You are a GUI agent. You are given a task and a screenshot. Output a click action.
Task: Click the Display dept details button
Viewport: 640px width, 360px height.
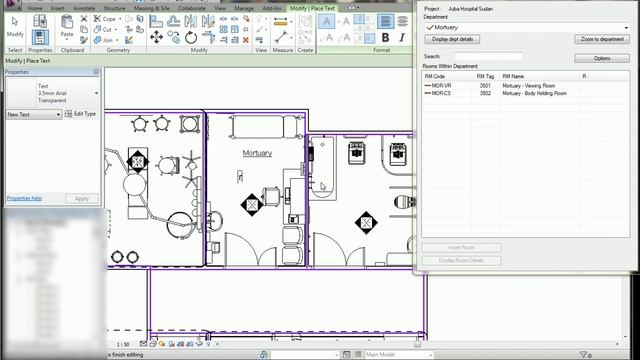452,39
